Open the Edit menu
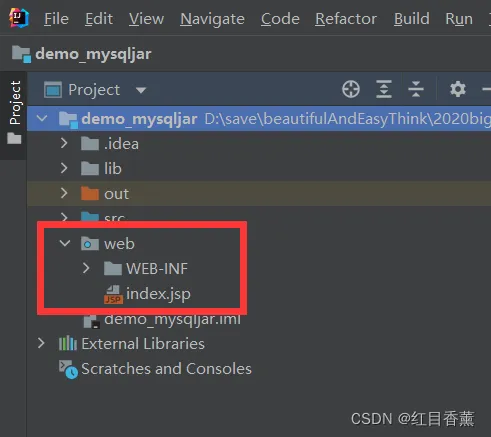Viewport: 491px width, 437px height. tap(99, 19)
